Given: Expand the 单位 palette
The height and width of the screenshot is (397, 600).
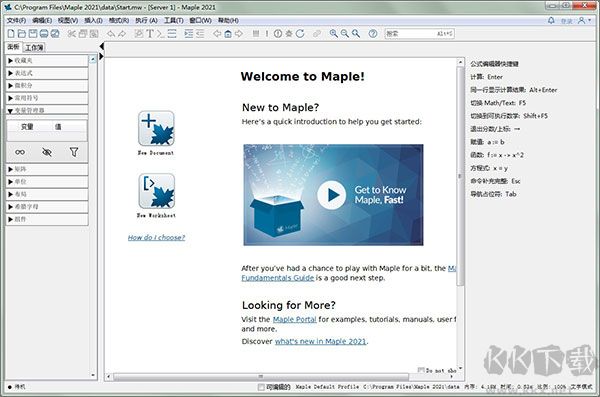Looking at the screenshot, I should pyautogui.click(x=47, y=181).
